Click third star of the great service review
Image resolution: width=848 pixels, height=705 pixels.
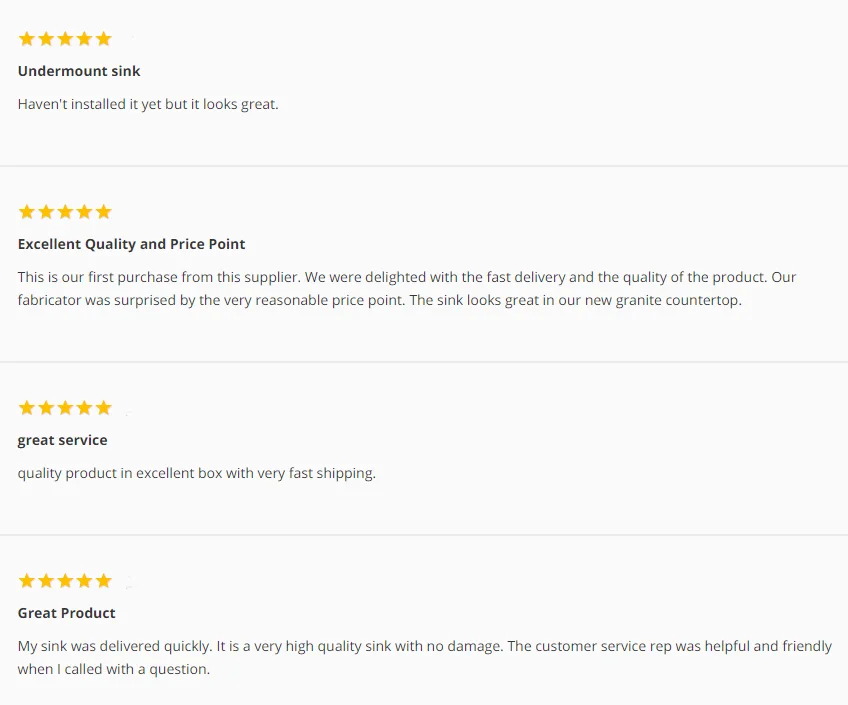(x=65, y=408)
